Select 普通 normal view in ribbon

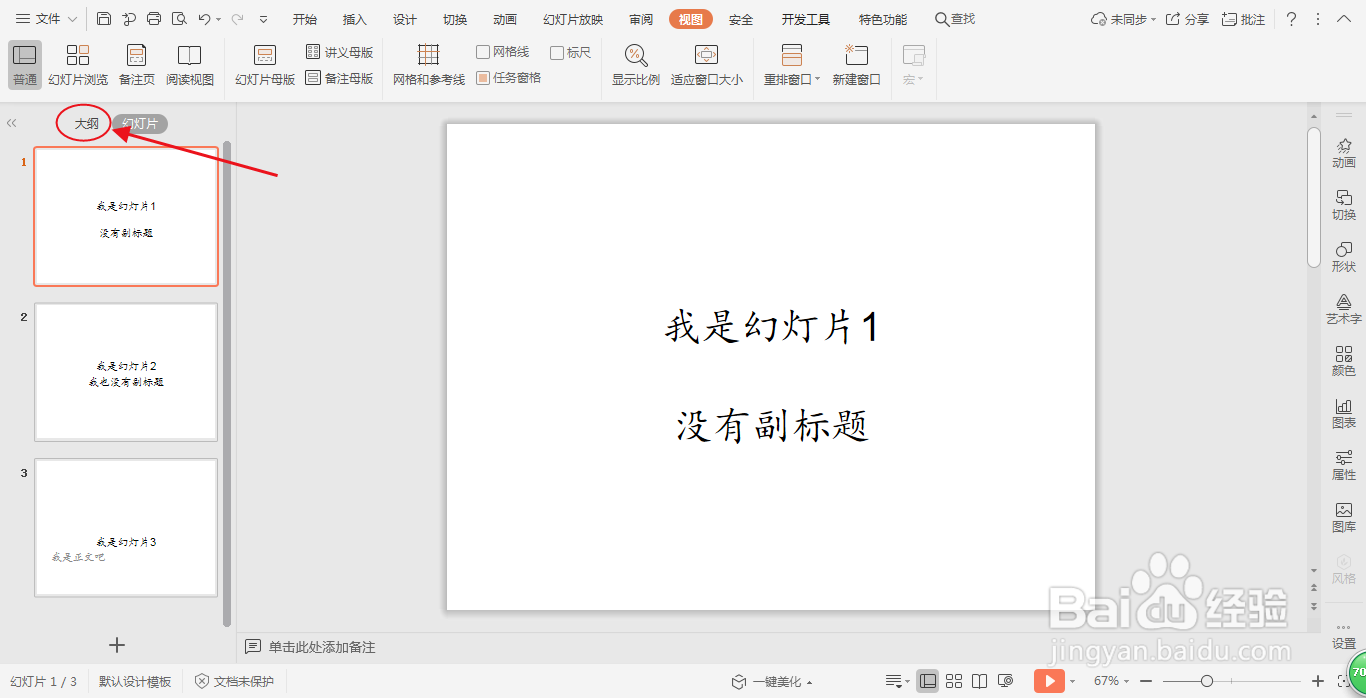[25, 65]
